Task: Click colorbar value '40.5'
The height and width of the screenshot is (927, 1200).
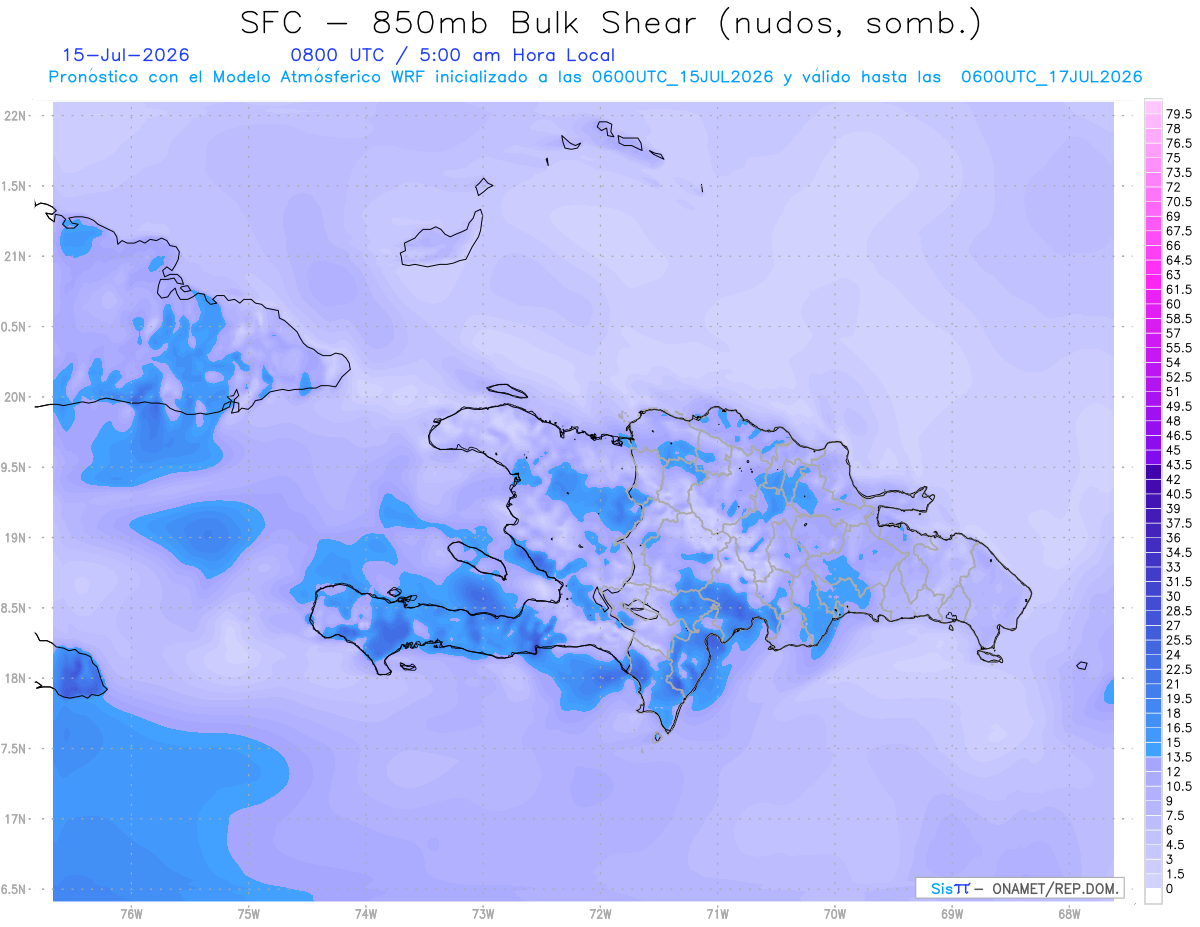Action: pos(1178,494)
